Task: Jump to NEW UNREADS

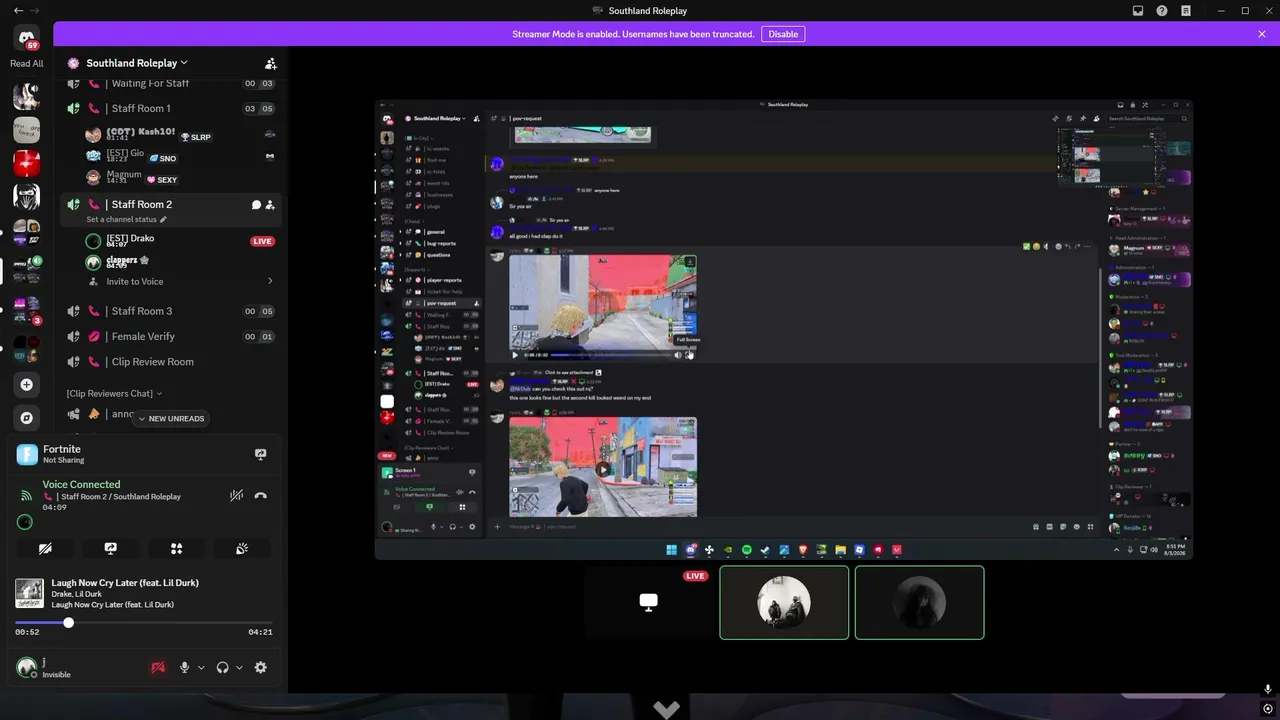Action: [170, 418]
